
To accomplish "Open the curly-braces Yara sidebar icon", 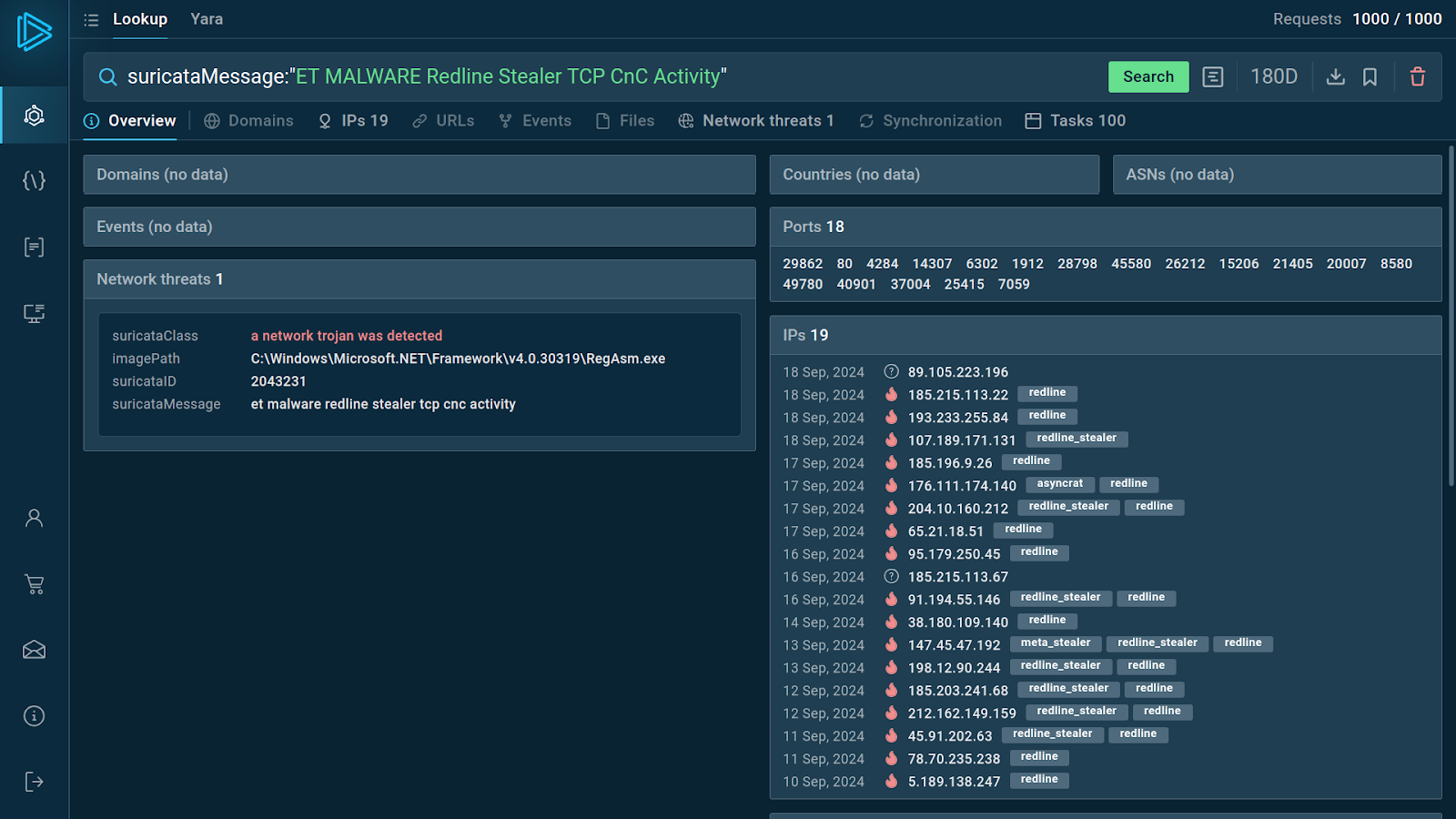I will pyautogui.click(x=34, y=181).
